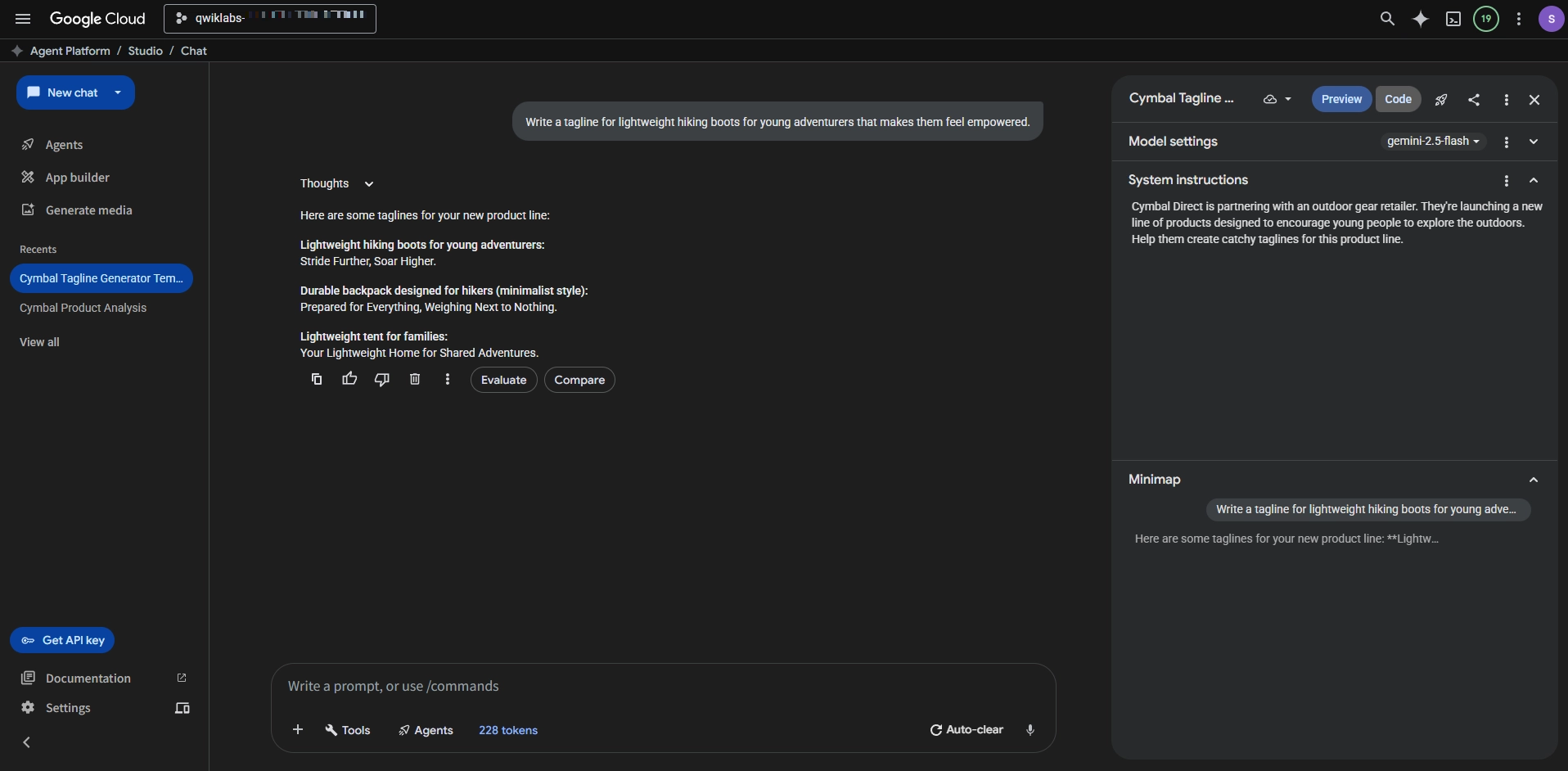The image size is (1568, 771).
Task: Click the system instructions text area
Action: click(x=1336, y=223)
